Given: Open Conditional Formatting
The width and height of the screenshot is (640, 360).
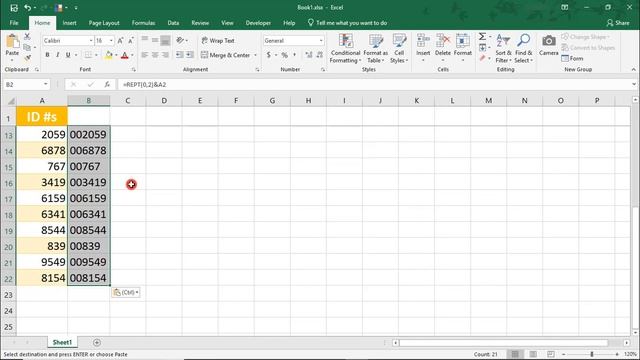Looking at the screenshot, I should (x=345, y=49).
